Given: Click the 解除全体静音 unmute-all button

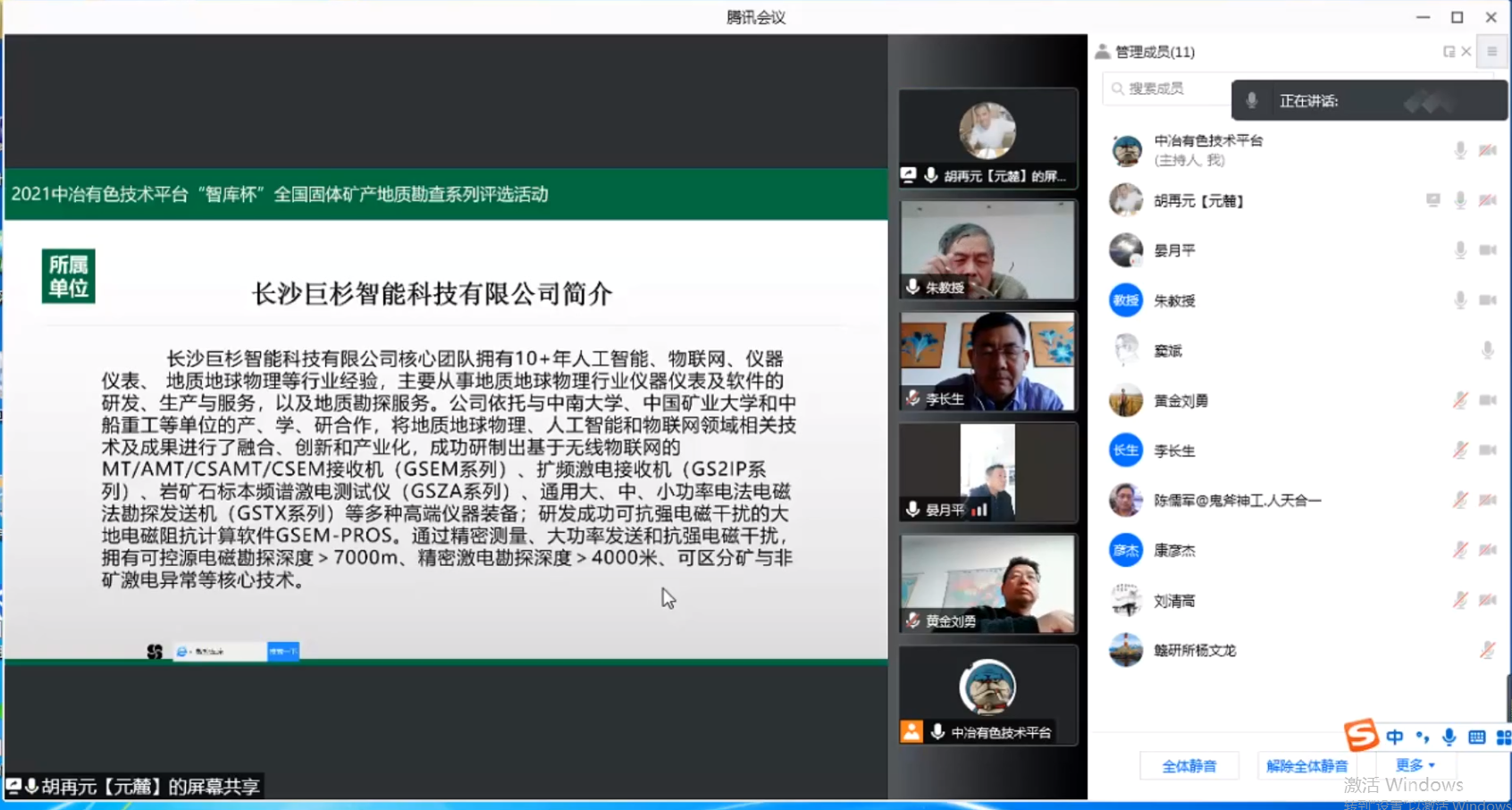Looking at the screenshot, I should [x=1306, y=766].
